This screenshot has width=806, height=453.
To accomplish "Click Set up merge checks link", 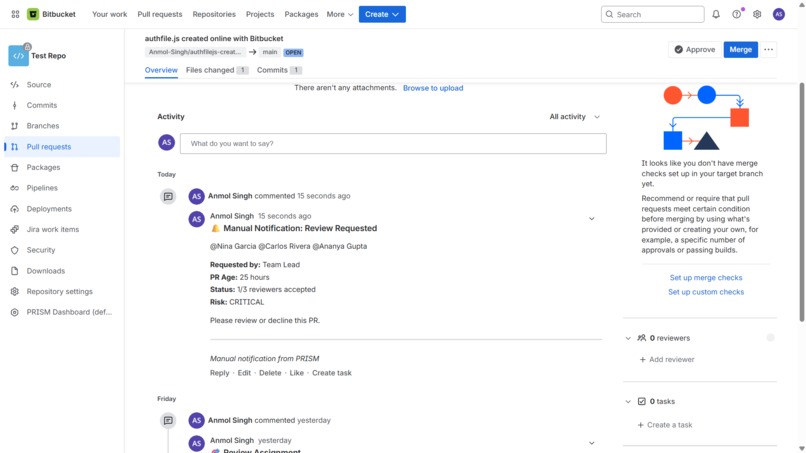I will click(705, 278).
